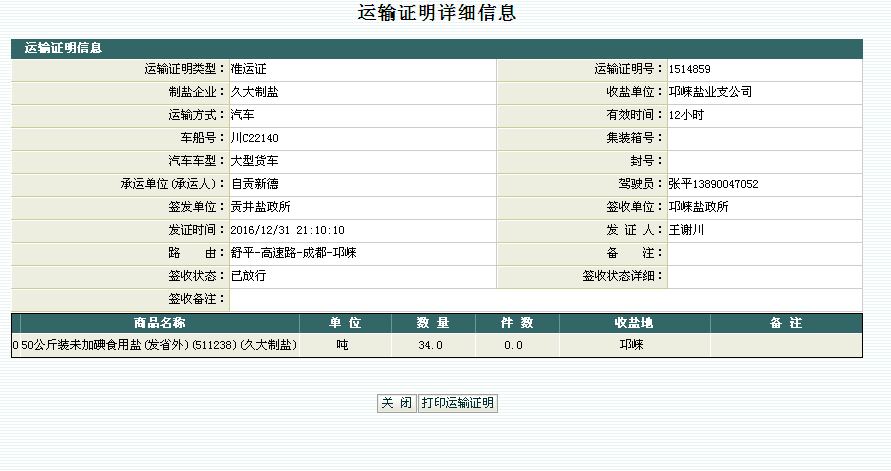This screenshot has height=471, width=891.
Task: Click the empty 签收备注 field
Action: [545, 299]
